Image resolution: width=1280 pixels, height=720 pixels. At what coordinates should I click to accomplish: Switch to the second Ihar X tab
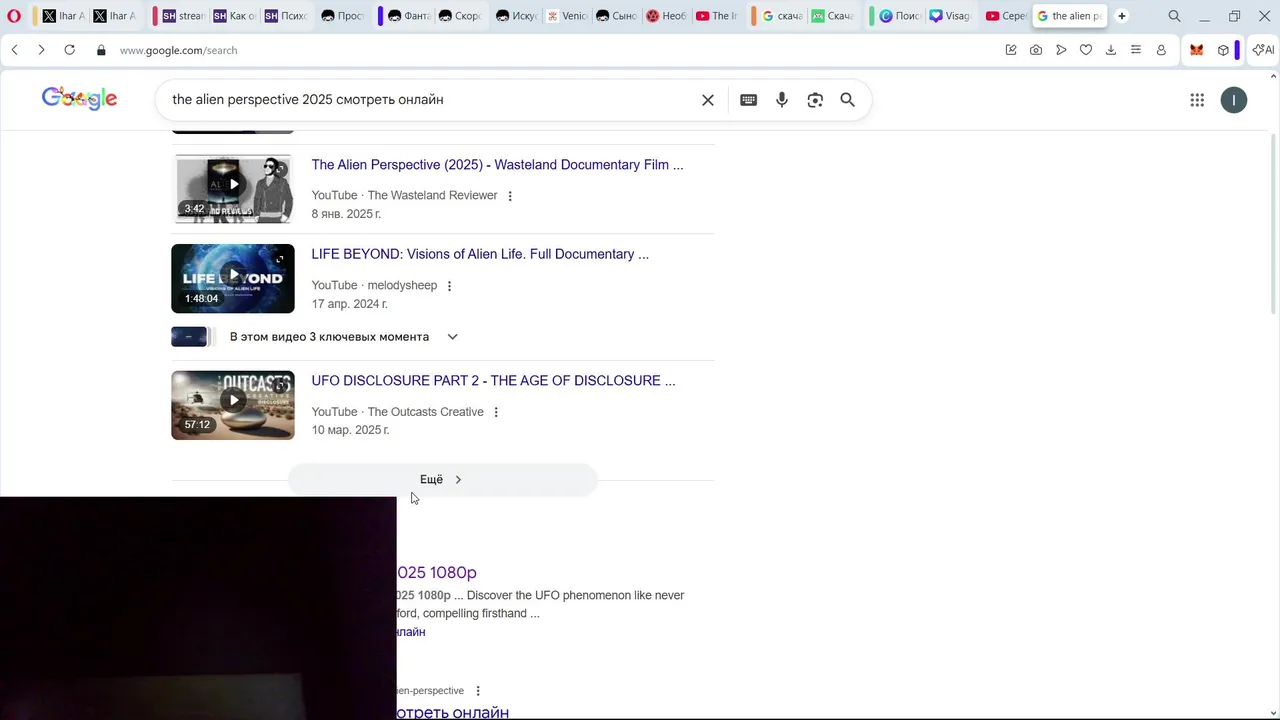coord(113,16)
